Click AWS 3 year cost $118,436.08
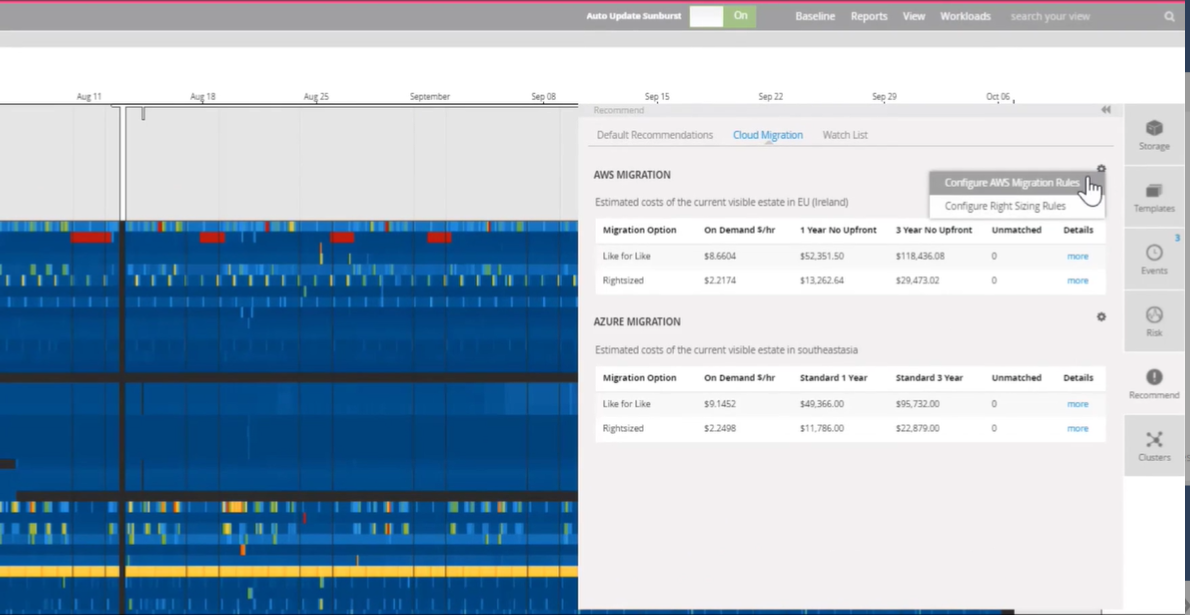 coord(920,257)
